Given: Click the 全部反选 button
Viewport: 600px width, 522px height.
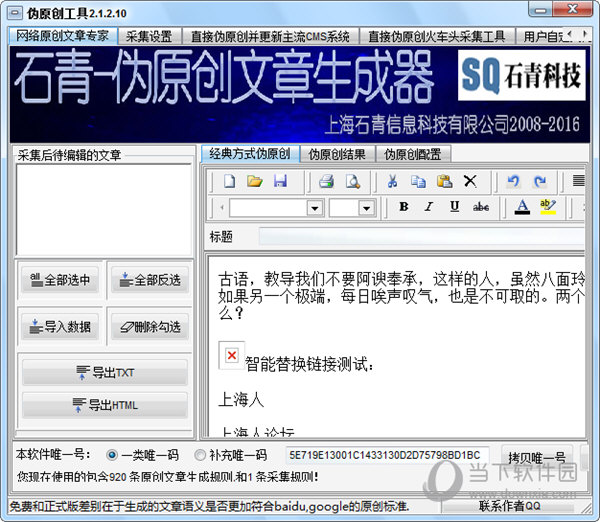Looking at the screenshot, I should (x=150, y=280).
